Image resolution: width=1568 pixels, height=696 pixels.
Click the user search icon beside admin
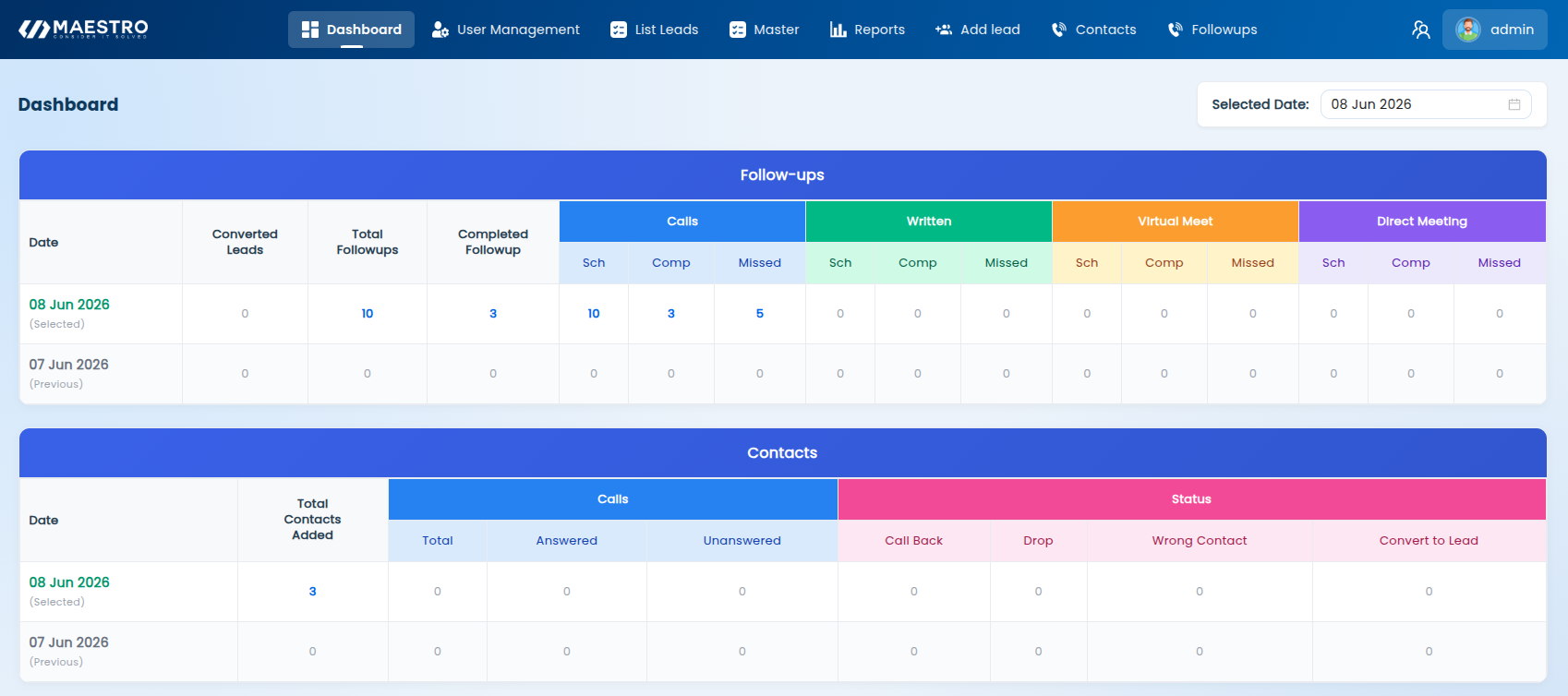click(x=1420, y=30)
